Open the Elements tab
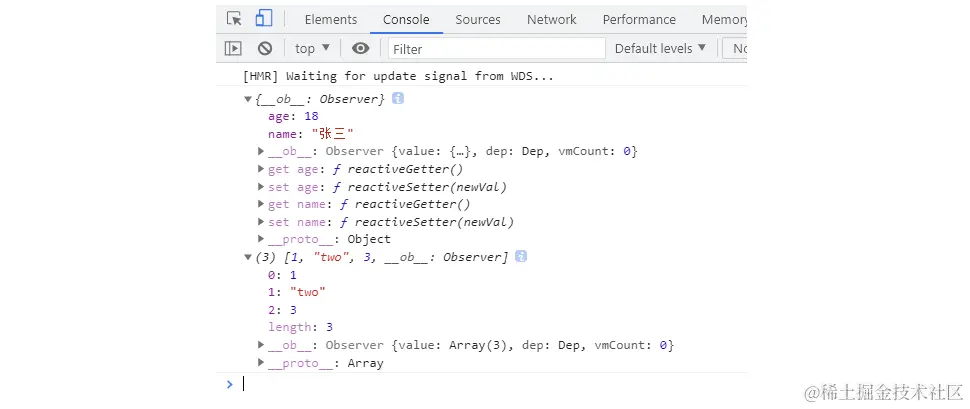 [x=331, y=20]
